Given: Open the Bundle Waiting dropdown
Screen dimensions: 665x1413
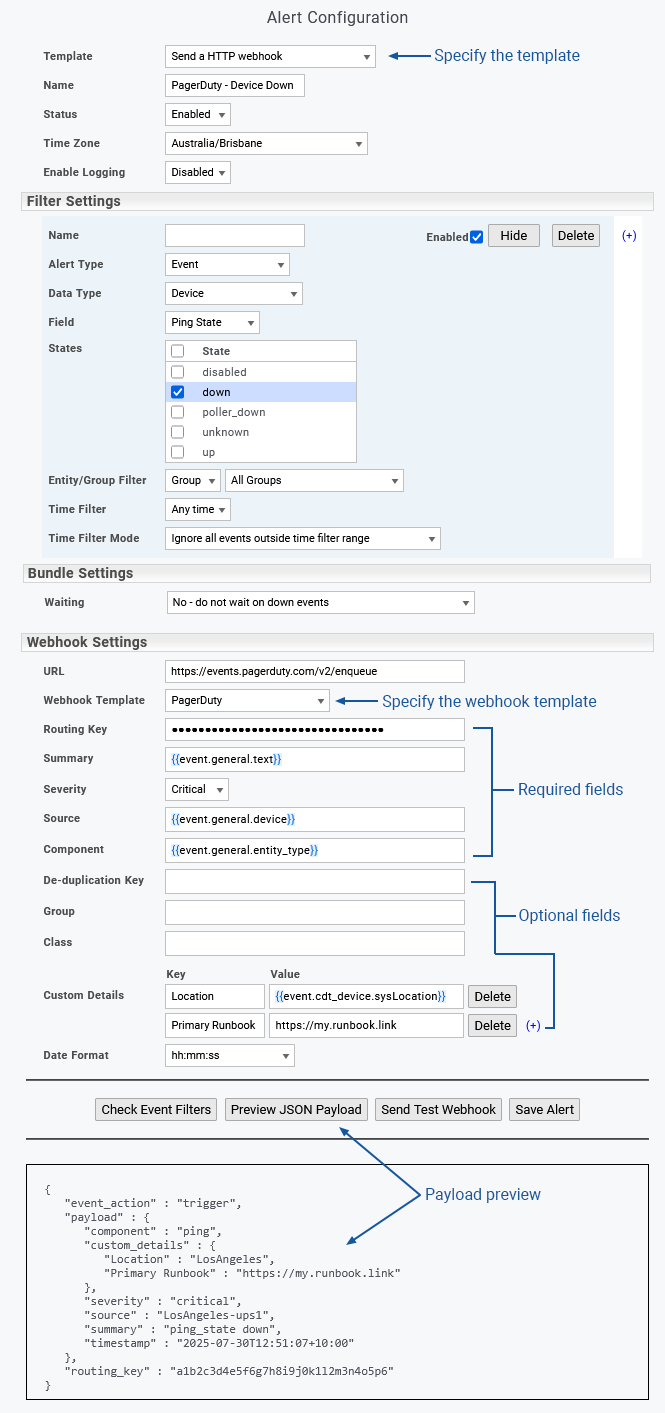Looking at the screenshot, I should [x=320, y=603].
